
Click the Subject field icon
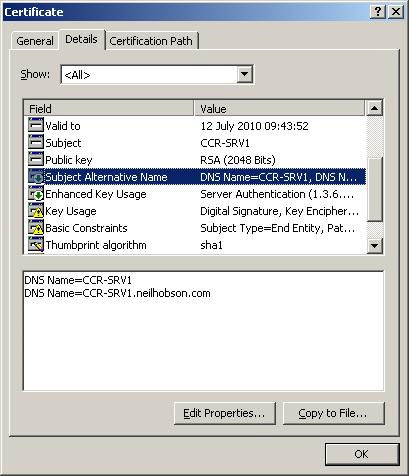click(x=36, y=143)
